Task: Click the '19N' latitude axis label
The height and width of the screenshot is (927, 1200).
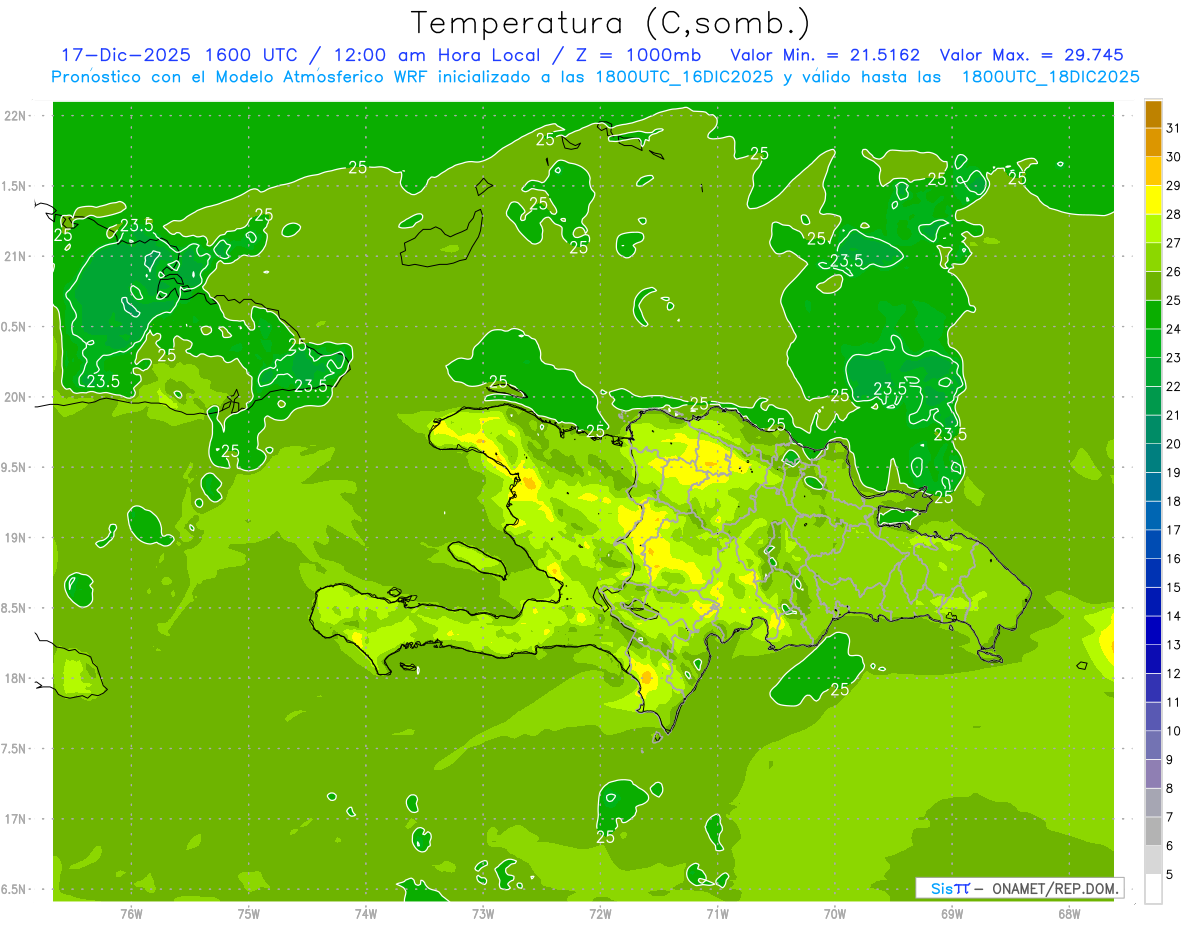Action: [x=17, y=538]
